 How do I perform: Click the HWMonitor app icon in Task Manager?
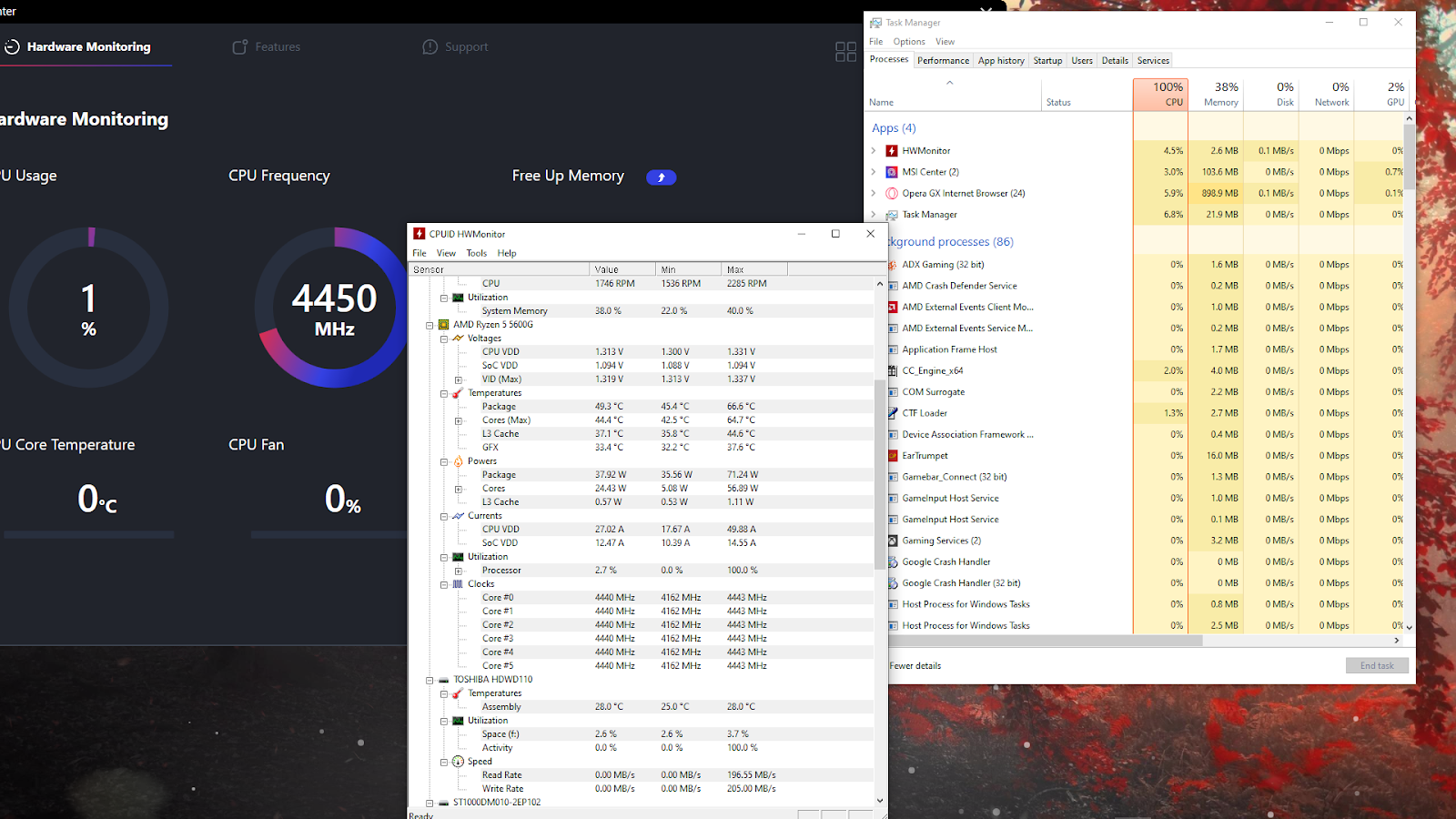tap(892, 151)
